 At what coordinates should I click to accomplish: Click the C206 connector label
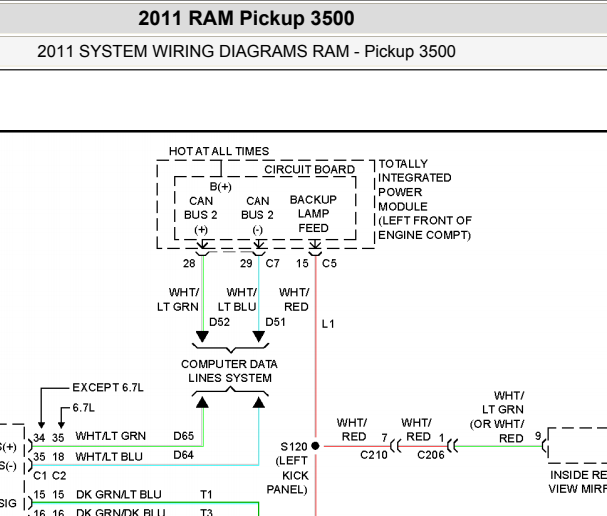(x=431, y=455)
